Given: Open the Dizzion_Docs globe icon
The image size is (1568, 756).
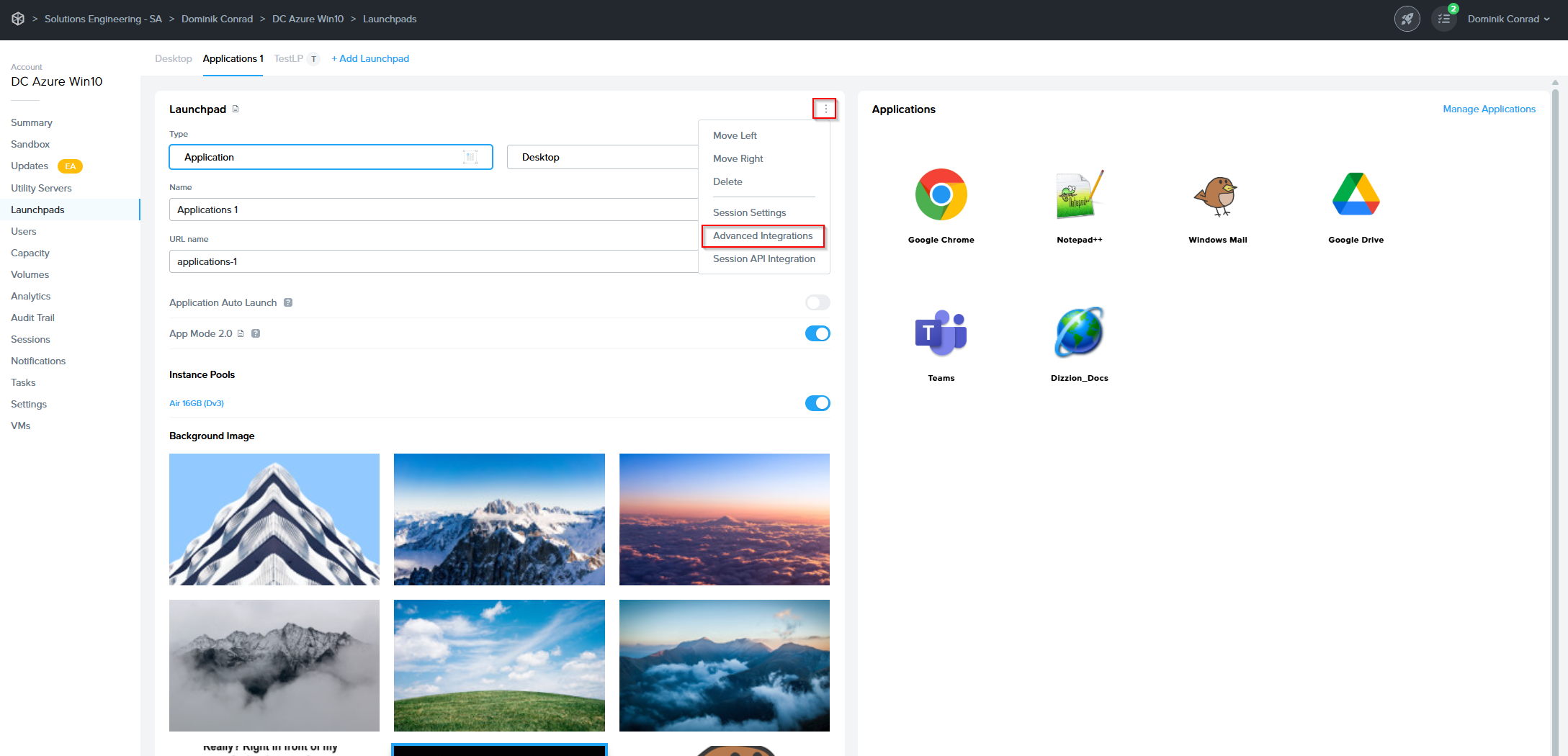Looking at the screenshot, I should click(1079, 333).
